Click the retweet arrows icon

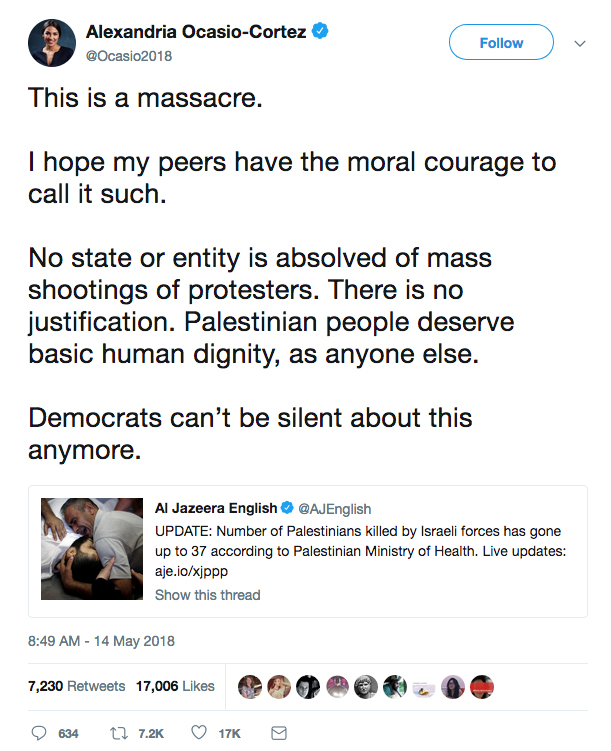tap(116, 733)
